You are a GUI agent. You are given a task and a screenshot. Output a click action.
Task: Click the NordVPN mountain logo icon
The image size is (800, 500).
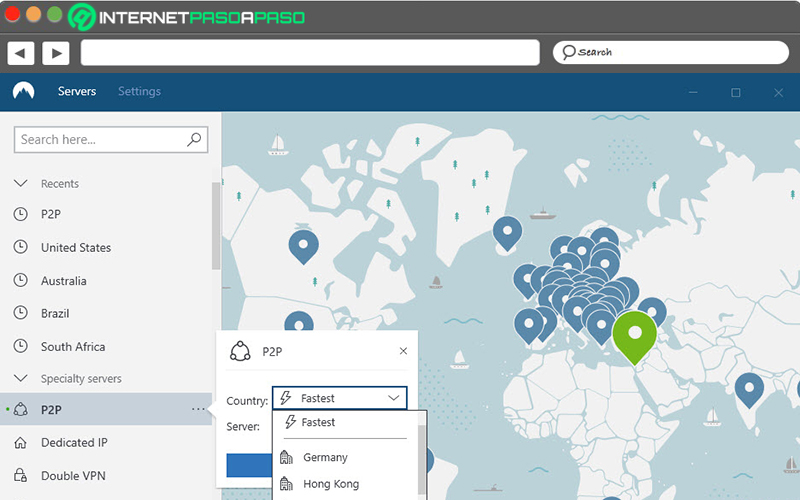click(23, 91)
